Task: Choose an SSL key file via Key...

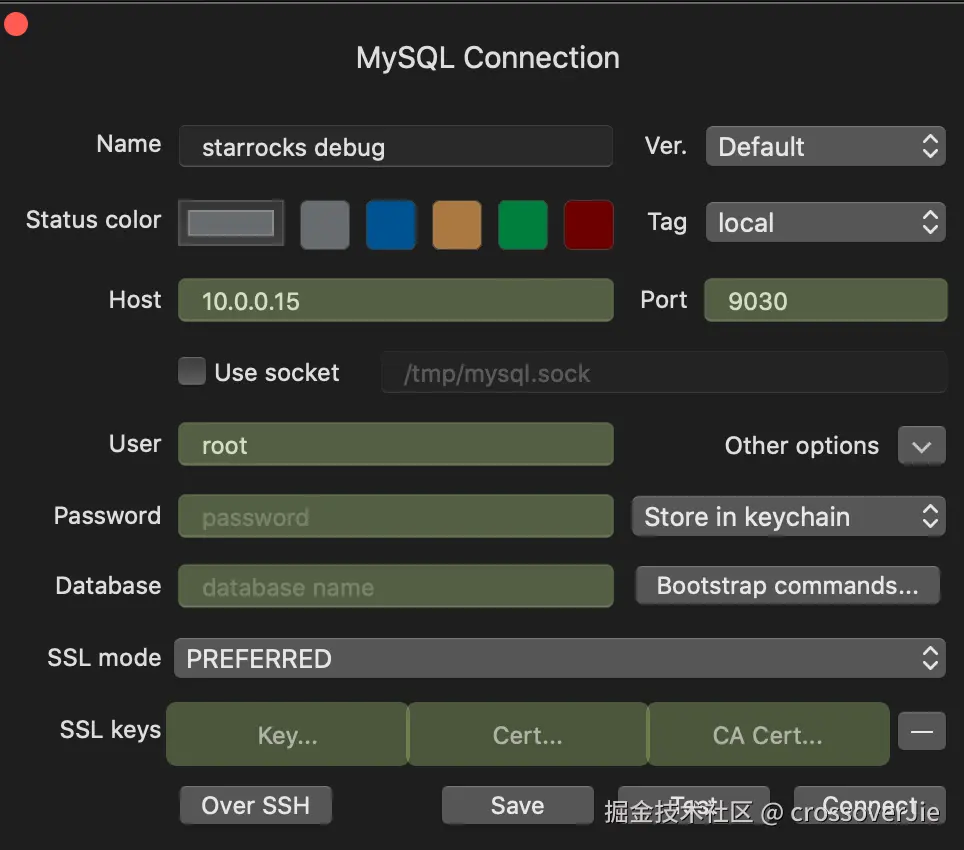Action: click(287, 735)
